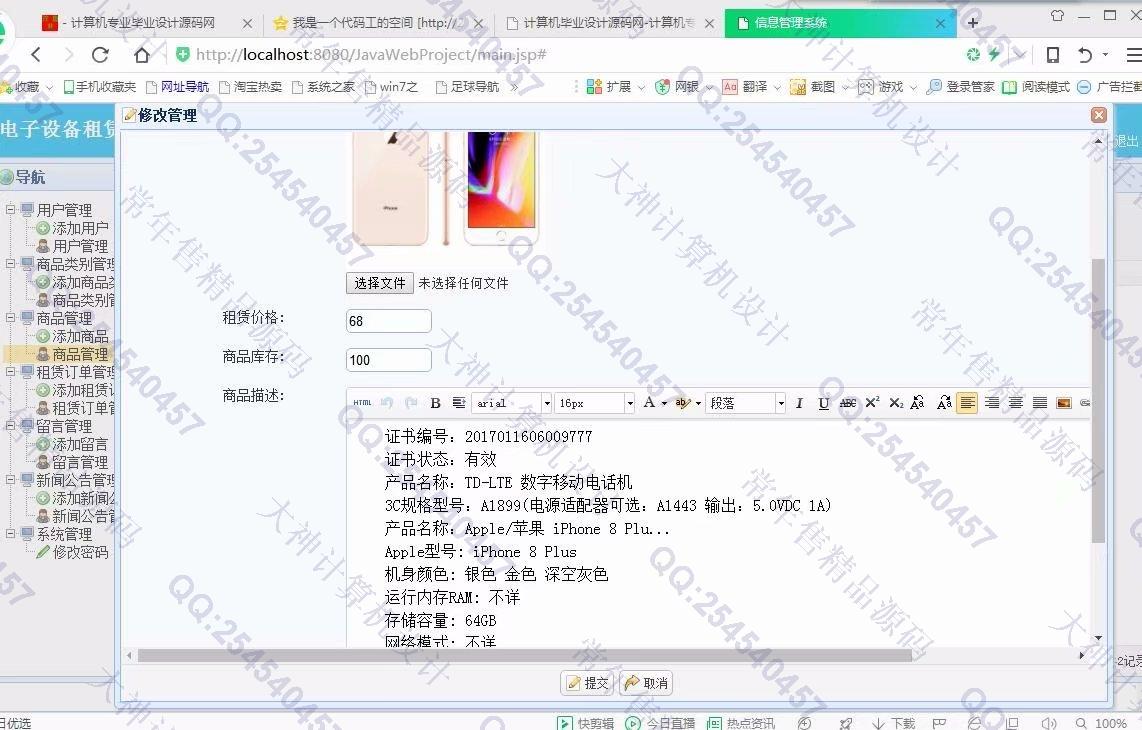Click the iPhone product image thumbnail

click(446, 188)
